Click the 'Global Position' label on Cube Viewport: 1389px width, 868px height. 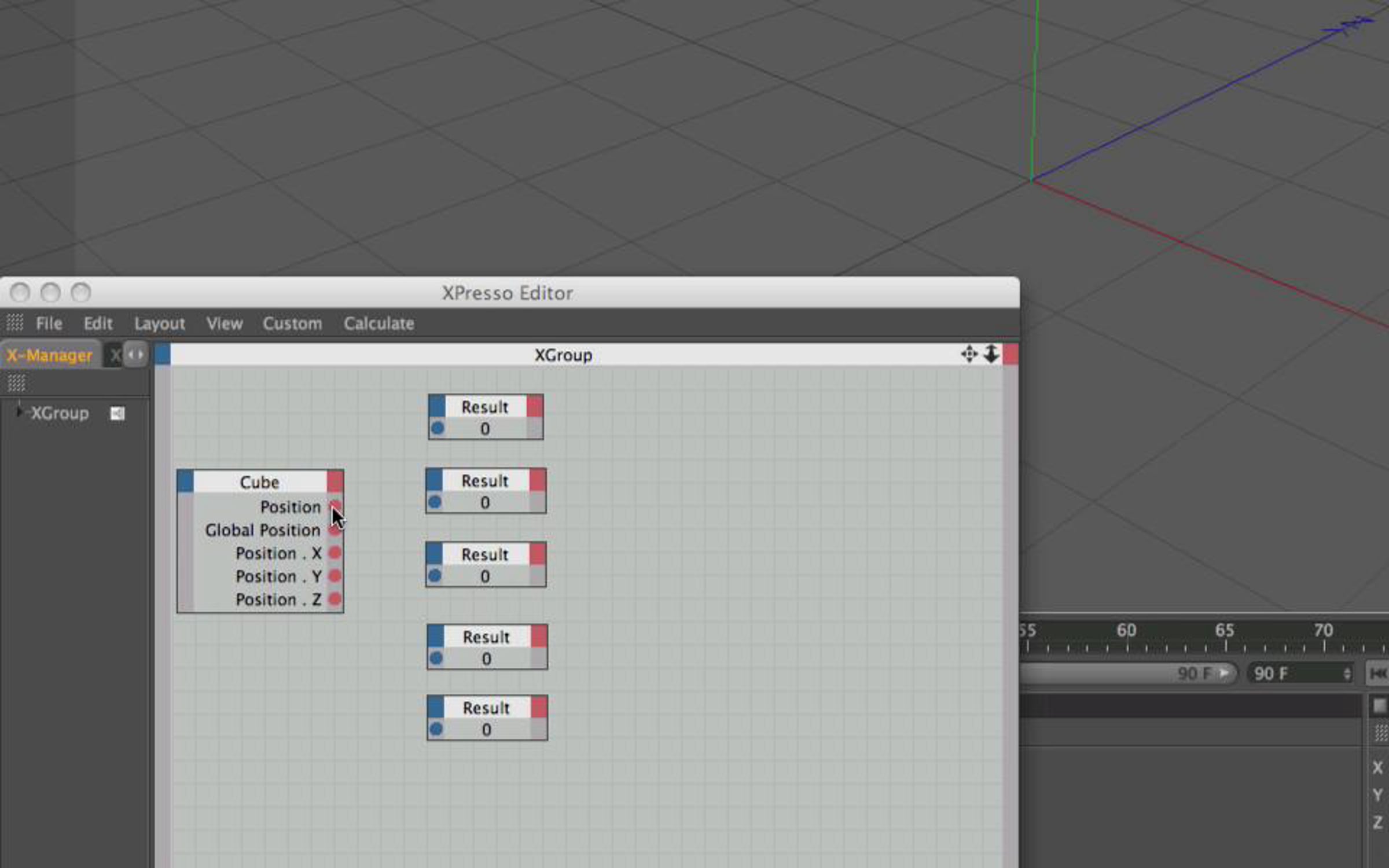263,531
